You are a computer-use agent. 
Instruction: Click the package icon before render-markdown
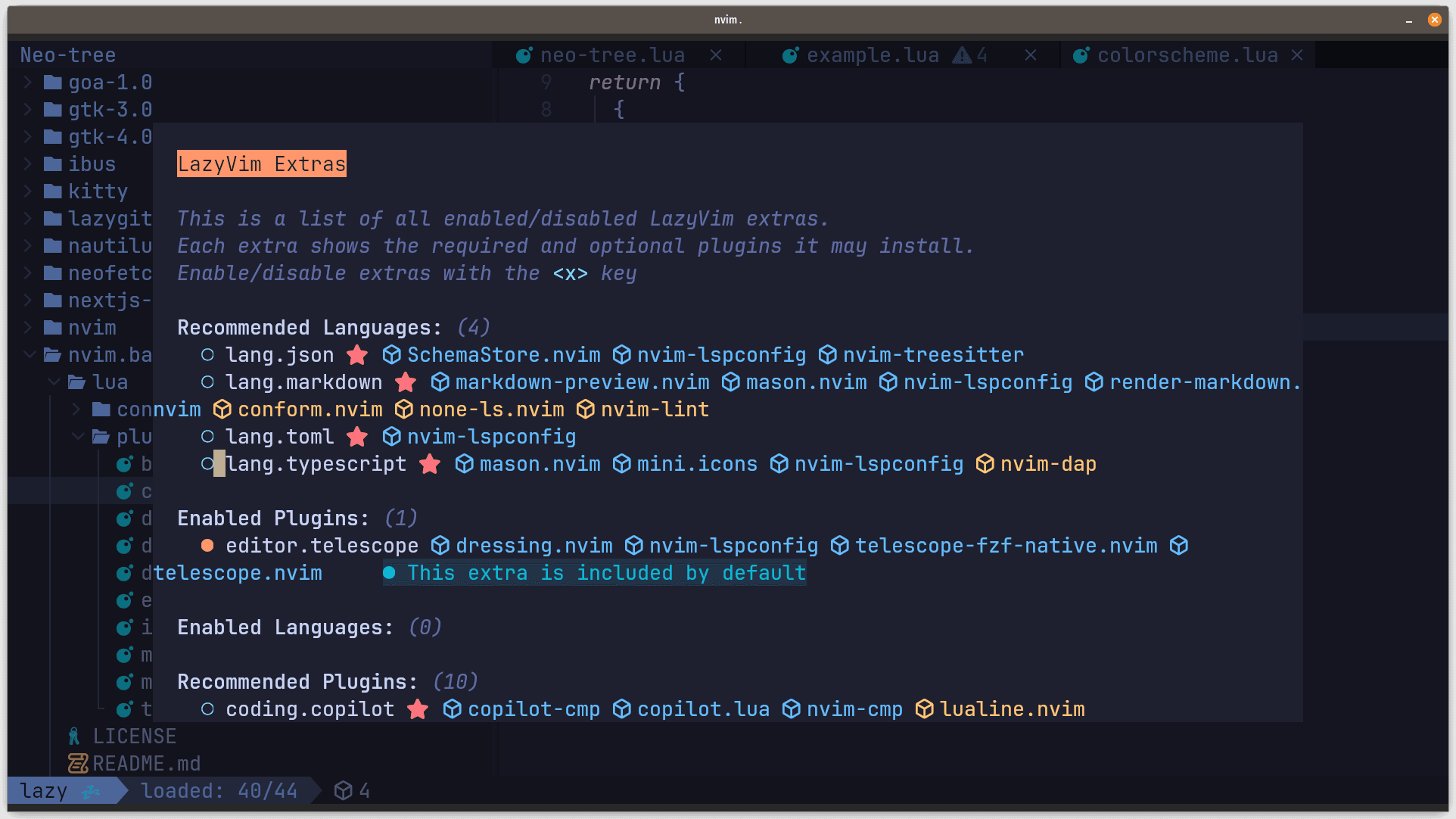click(x=1094, y=382)
